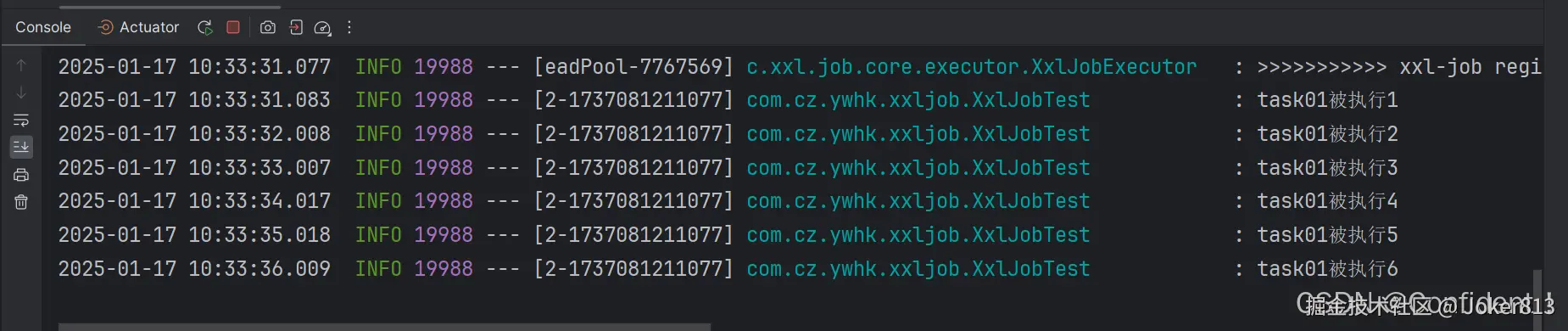Open XxlJobTest link in the task01被执行5 row

pyautogui.click(x=918, y=235)
